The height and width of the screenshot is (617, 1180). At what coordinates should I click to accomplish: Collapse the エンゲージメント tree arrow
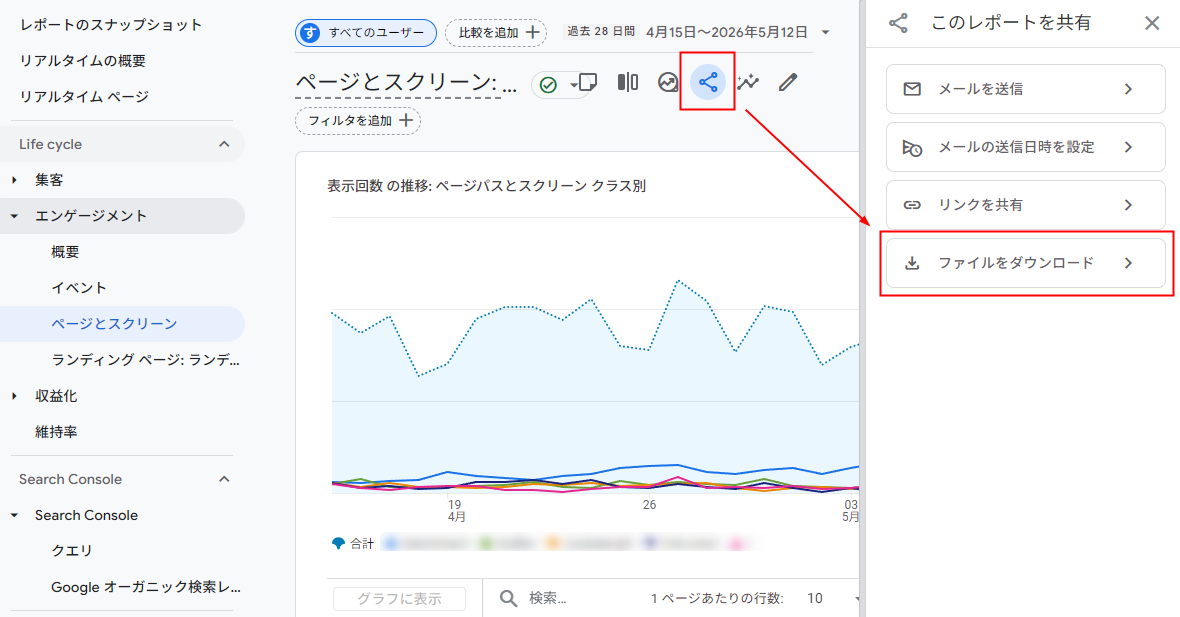(14, 216)
